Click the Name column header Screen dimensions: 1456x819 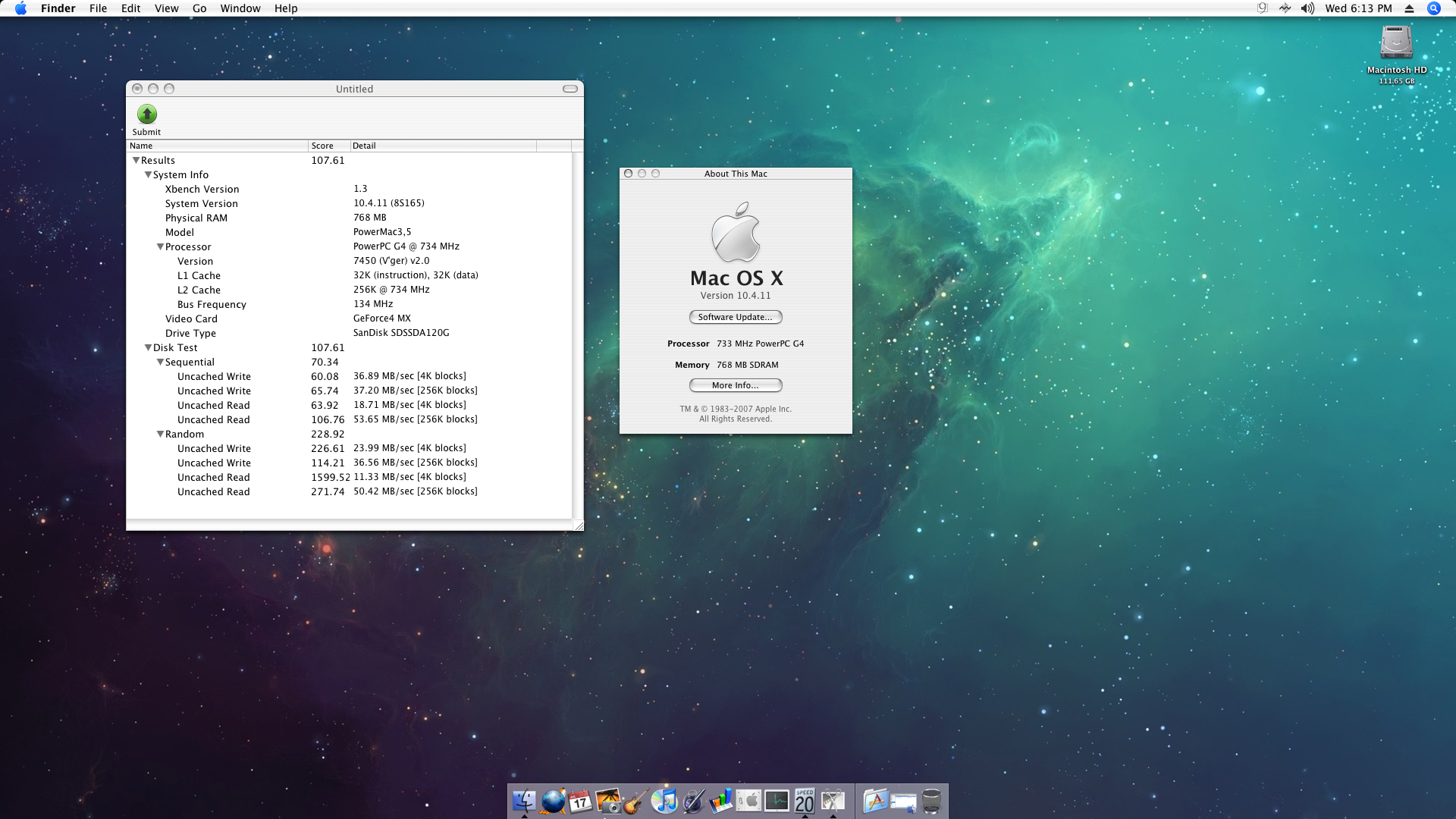[x=217, y=146]
